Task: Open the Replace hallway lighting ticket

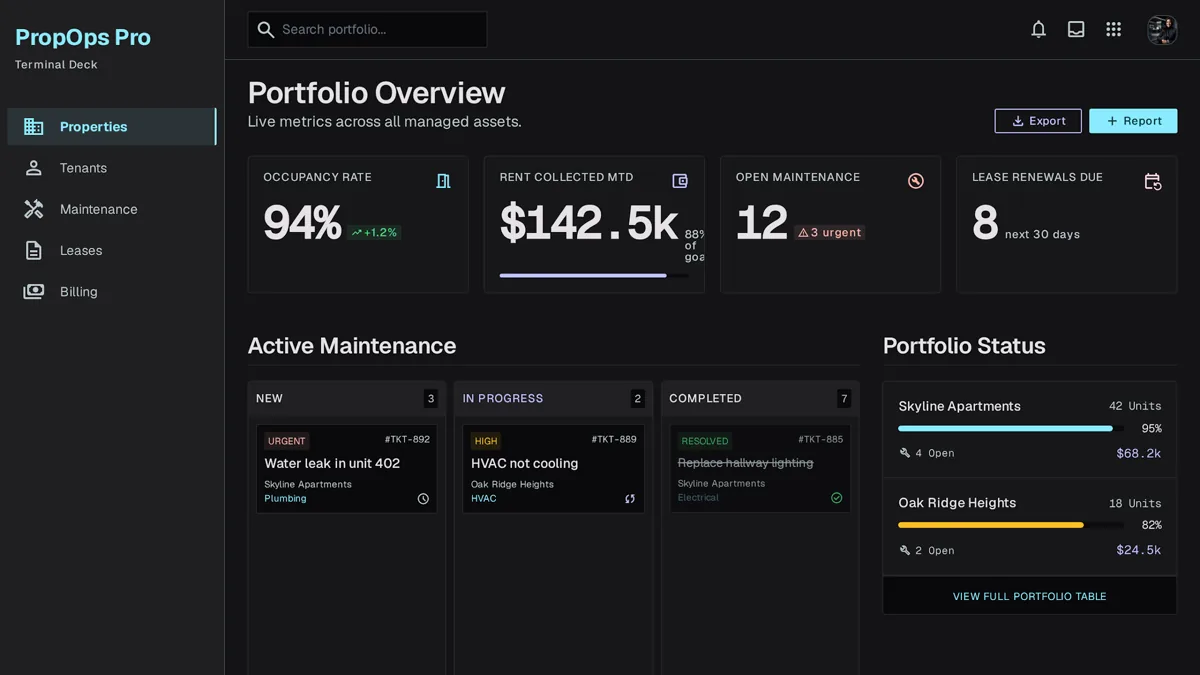Action: [760, 469]
